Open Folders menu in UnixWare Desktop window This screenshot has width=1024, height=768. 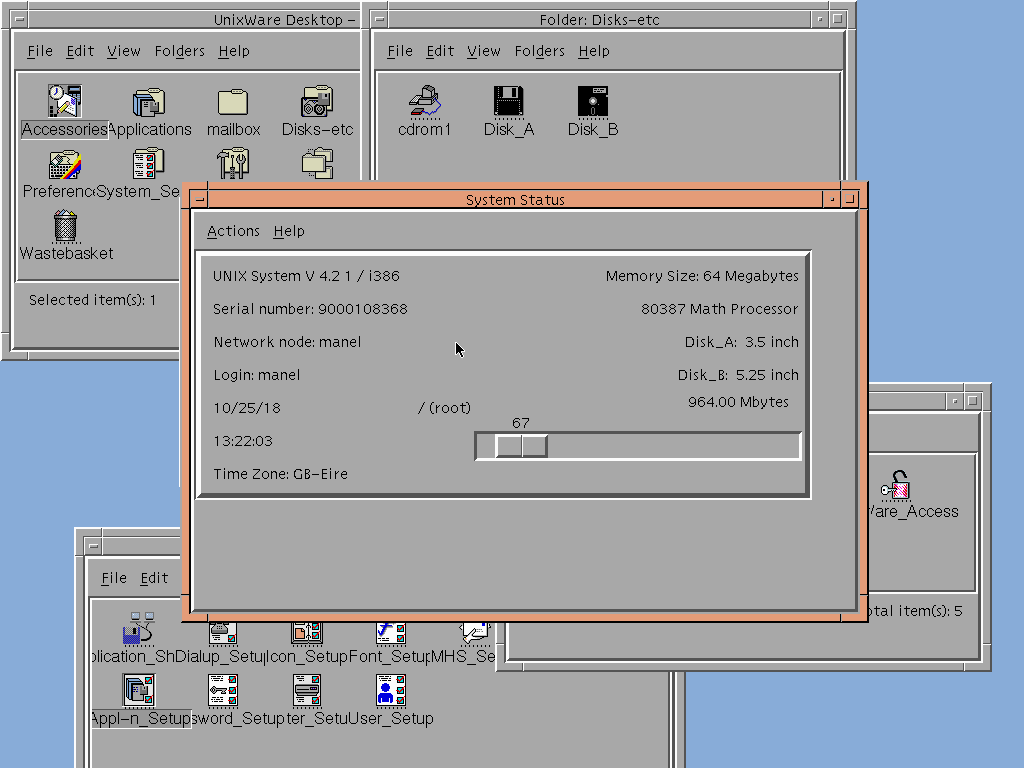(x=180, y=51)
